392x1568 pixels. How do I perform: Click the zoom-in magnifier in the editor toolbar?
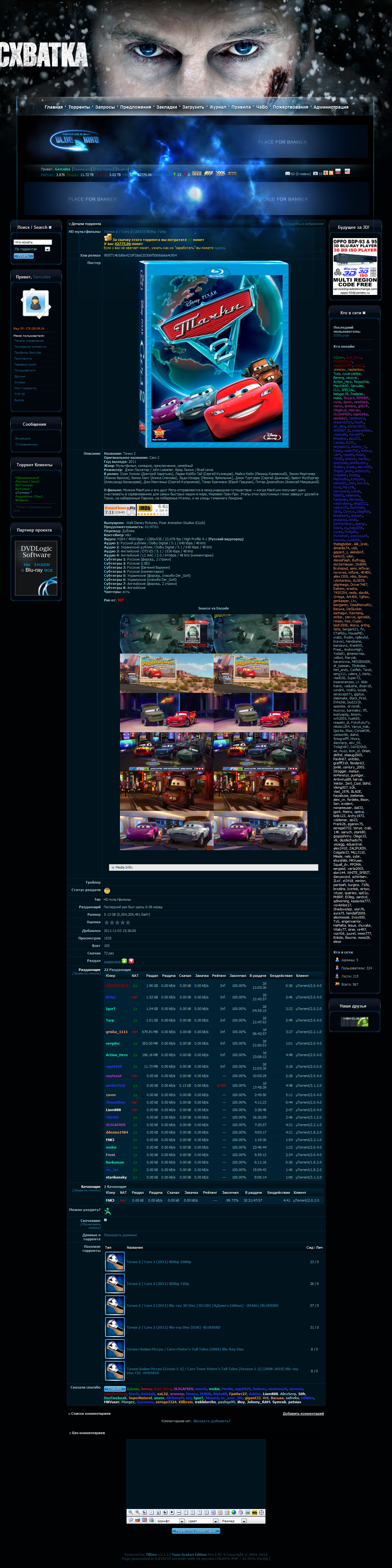131,1513
